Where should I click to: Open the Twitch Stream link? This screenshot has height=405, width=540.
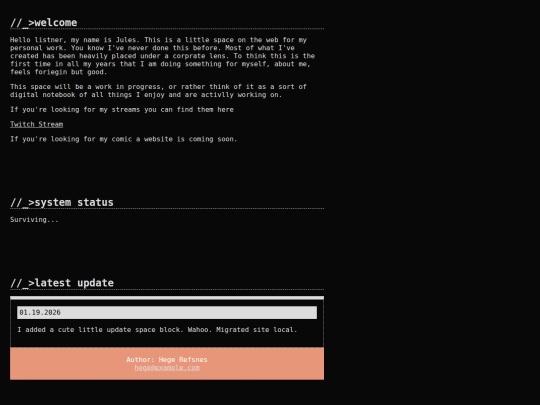pos(37,124)
